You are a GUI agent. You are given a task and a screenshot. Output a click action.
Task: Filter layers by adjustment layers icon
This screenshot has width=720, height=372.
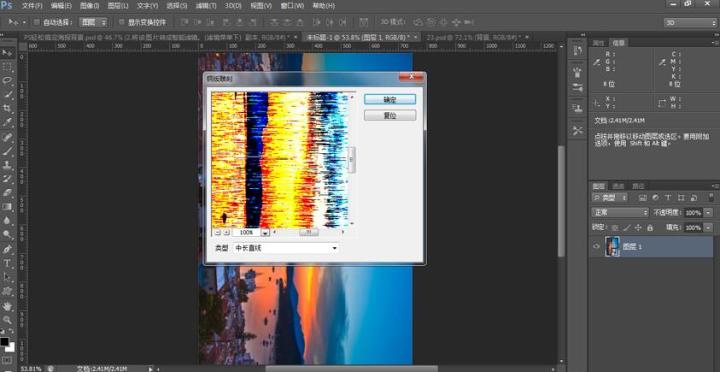pos(655,197)
